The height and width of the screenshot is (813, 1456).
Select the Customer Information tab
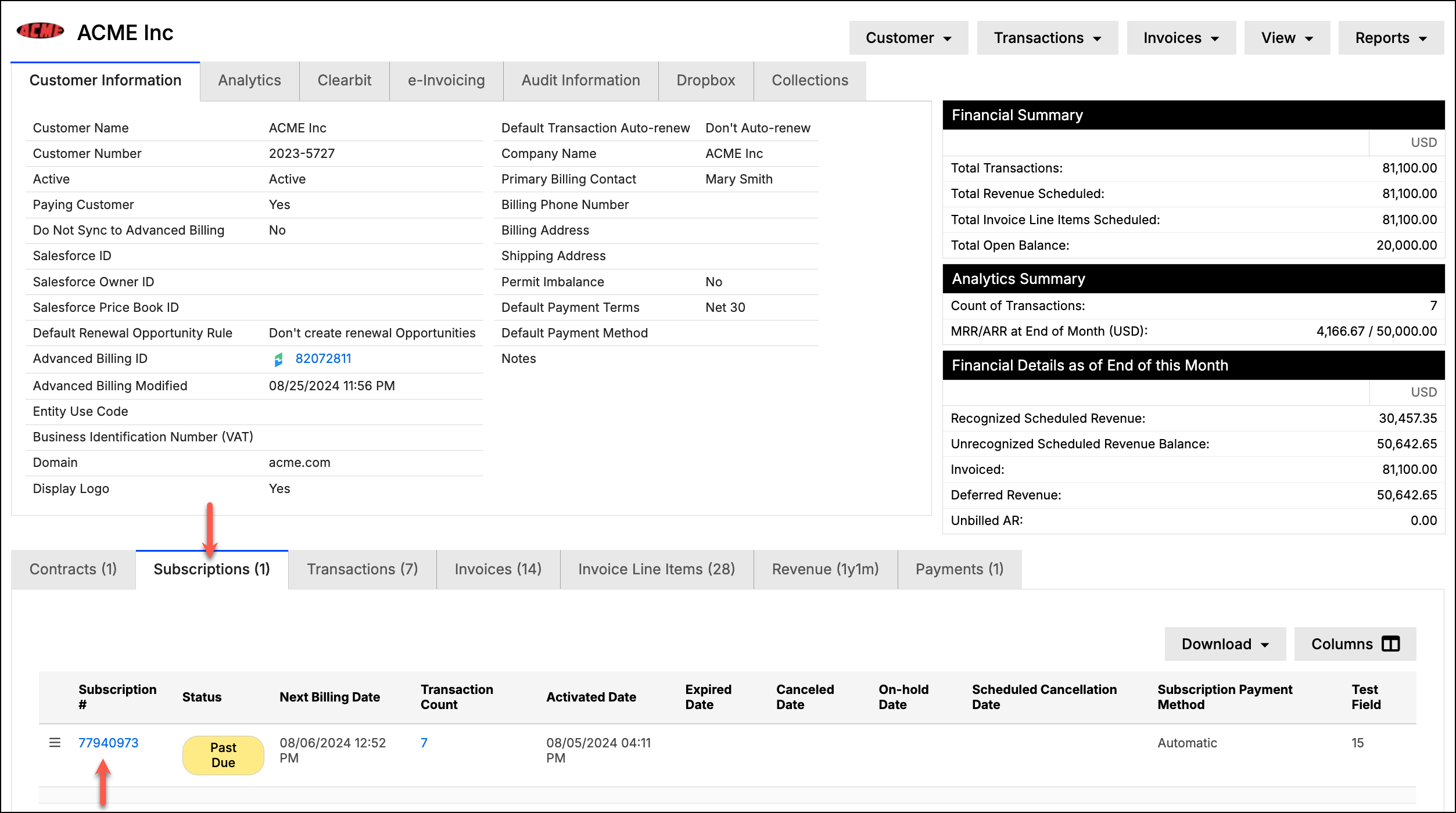105,81
